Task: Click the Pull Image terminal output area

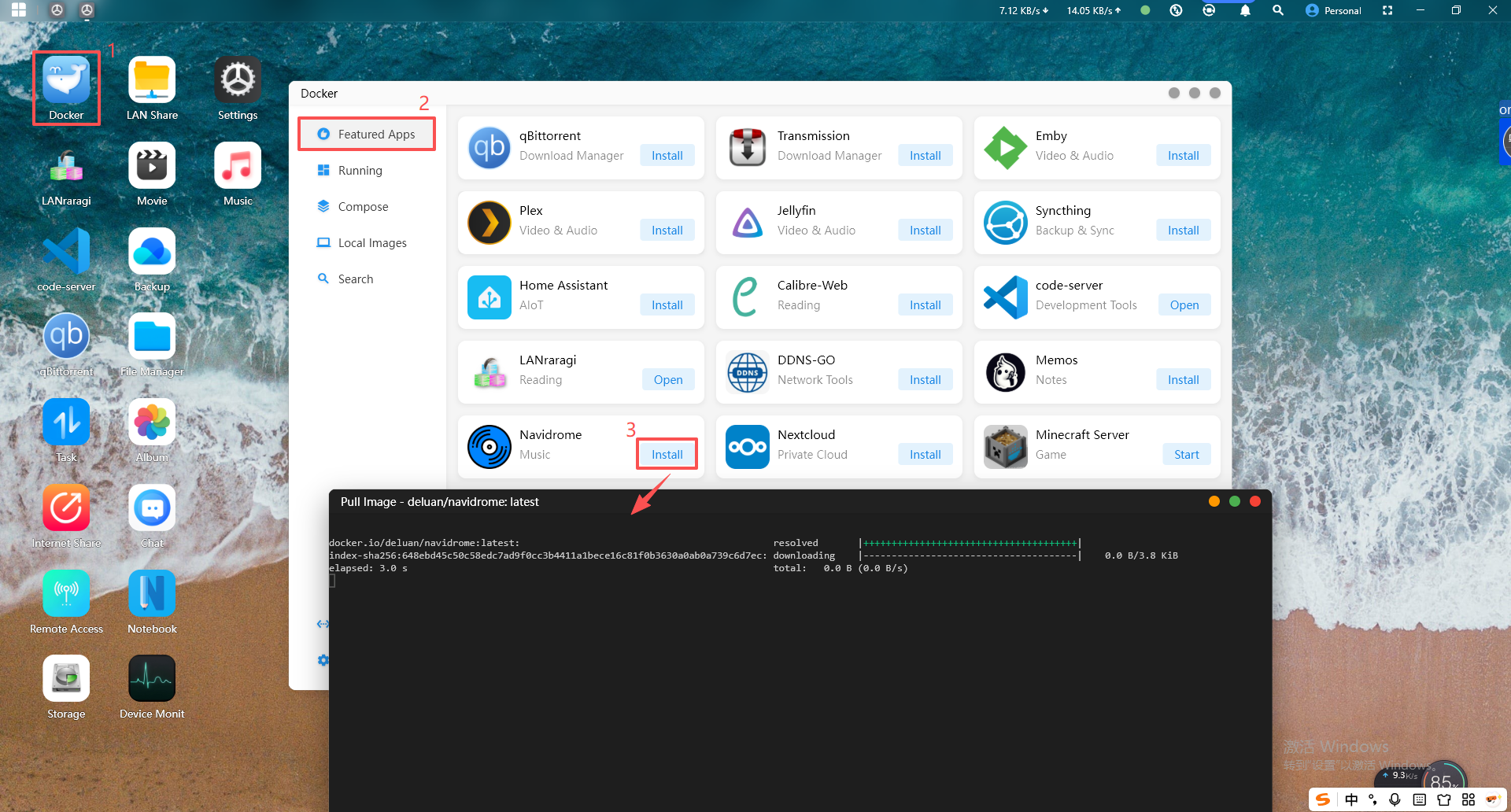Action: [800, 663]
